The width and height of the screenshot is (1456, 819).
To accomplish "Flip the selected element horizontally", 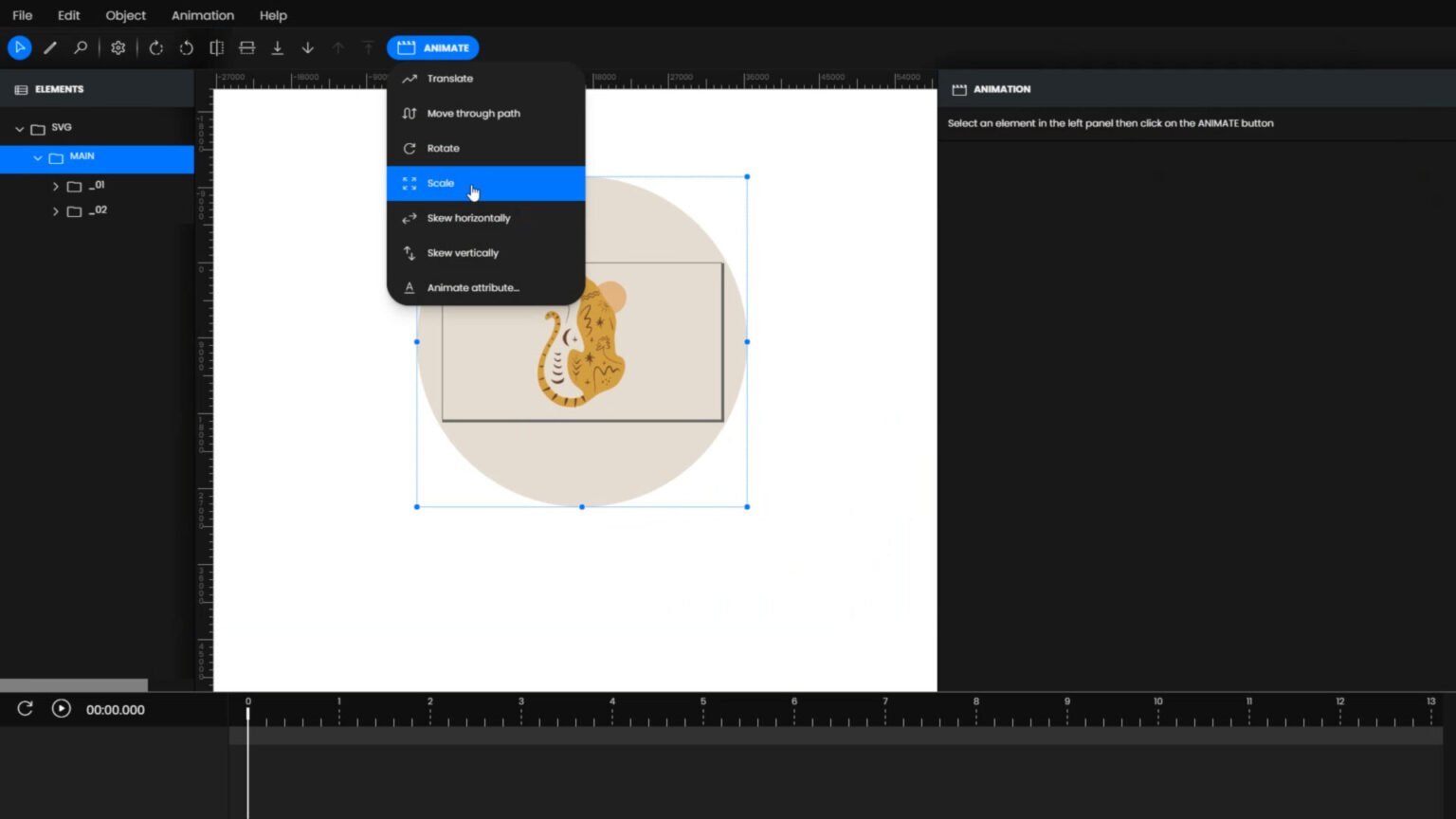I will pyautogui.click(x=216, y=47).
